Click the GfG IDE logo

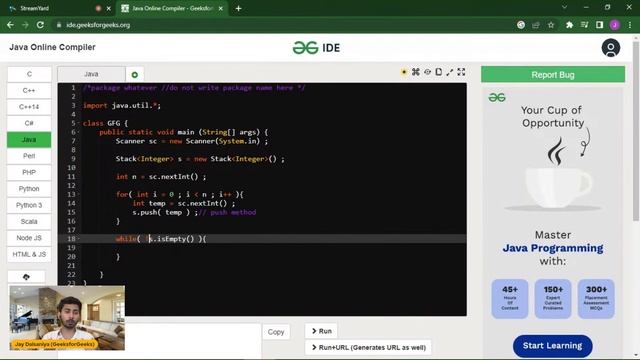click(x=316, y=48)
